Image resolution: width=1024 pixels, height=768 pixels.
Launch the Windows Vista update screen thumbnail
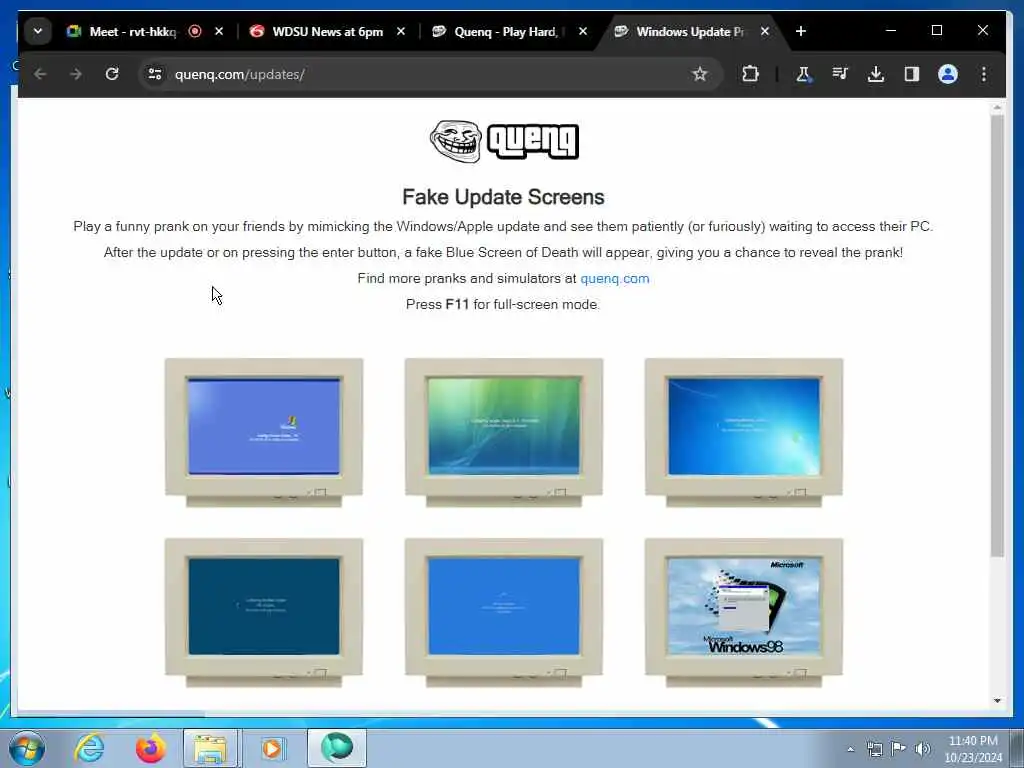coord(504,432)
